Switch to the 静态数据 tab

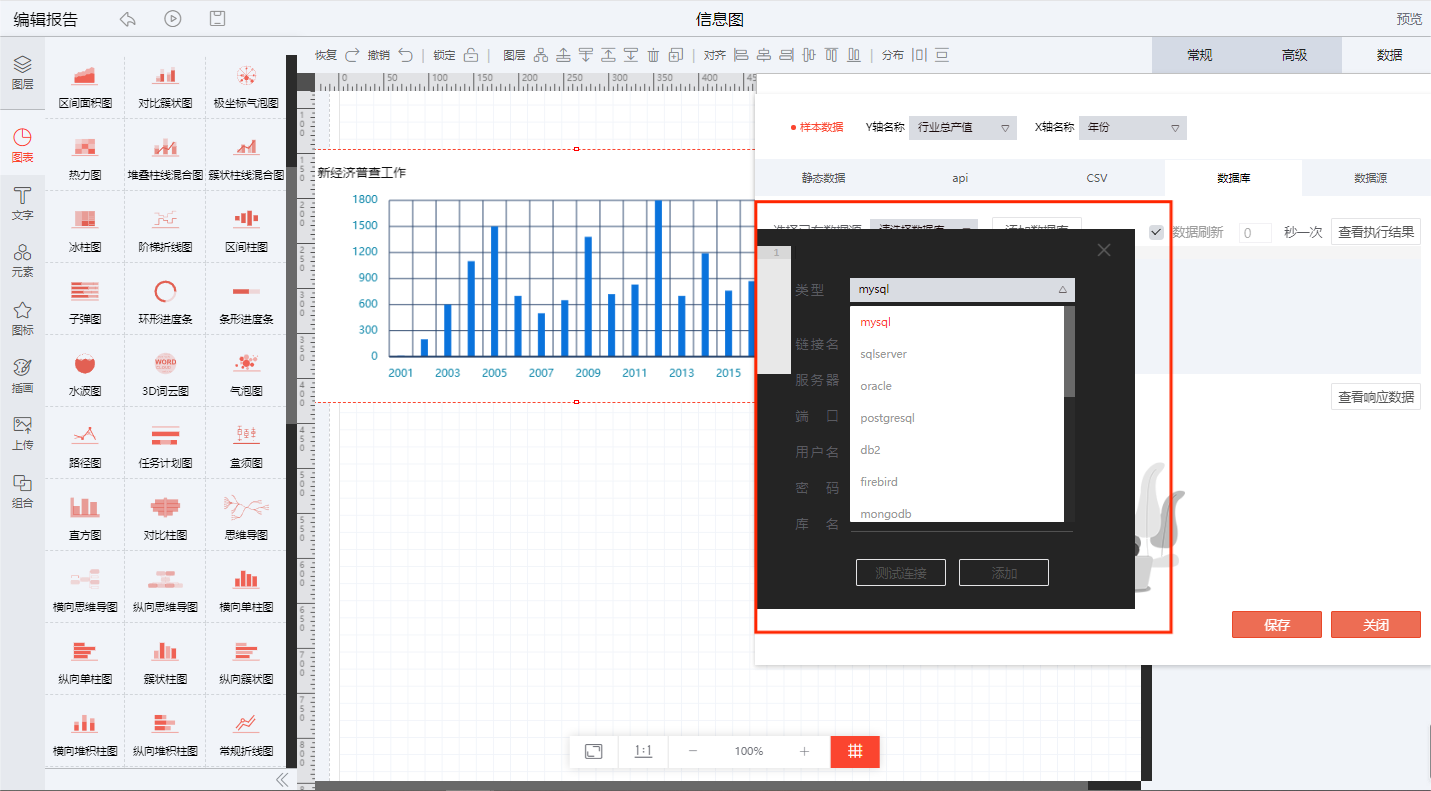coord(823,177)
